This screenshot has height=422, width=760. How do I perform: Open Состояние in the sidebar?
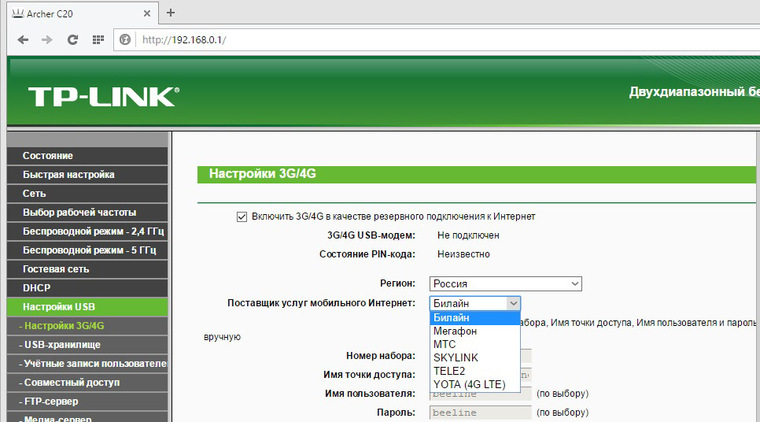click(87, 156)
